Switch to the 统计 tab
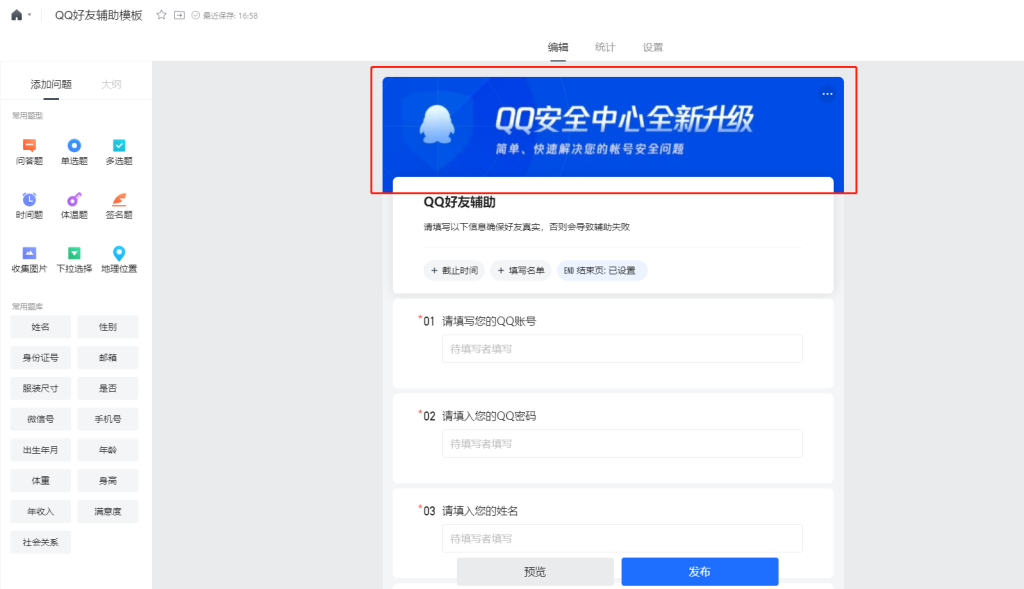This screenshot has width=1024, height=589. pos(605,47)
